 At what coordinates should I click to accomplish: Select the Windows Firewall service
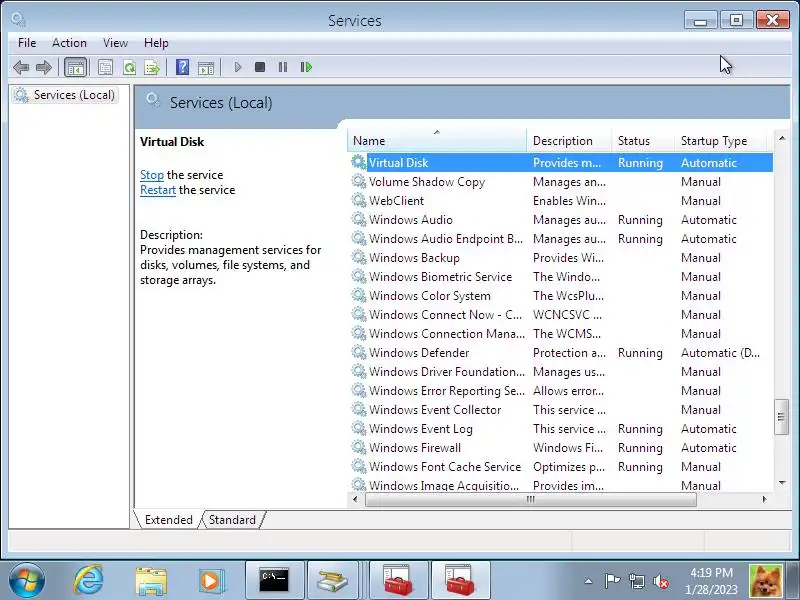coord(560,448)
